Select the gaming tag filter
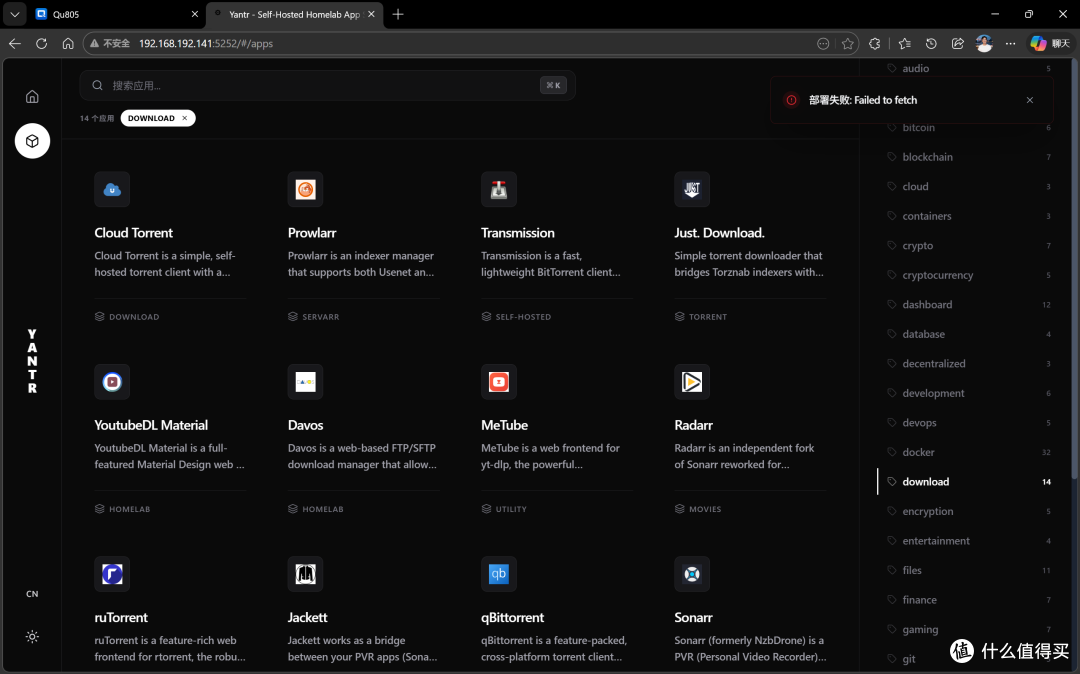The height and width of the screenshot is (674, 1080). pos(970,629)
